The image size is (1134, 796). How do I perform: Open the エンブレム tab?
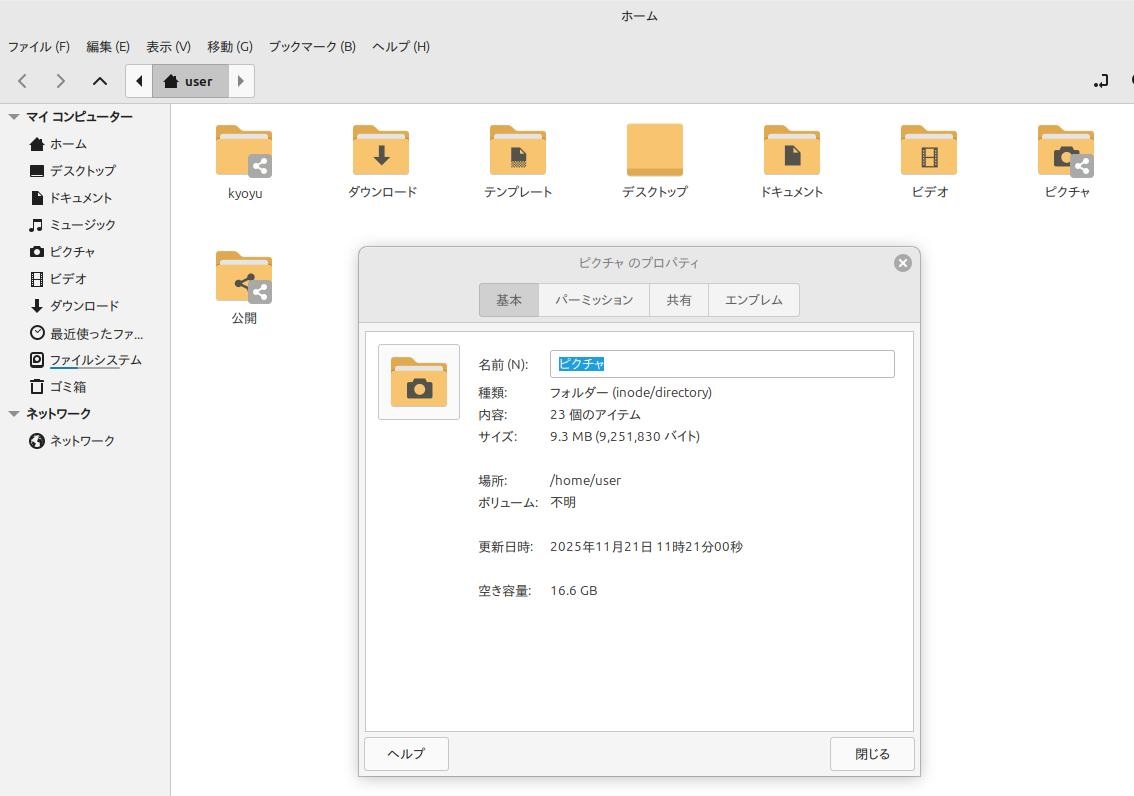(753, 300)
